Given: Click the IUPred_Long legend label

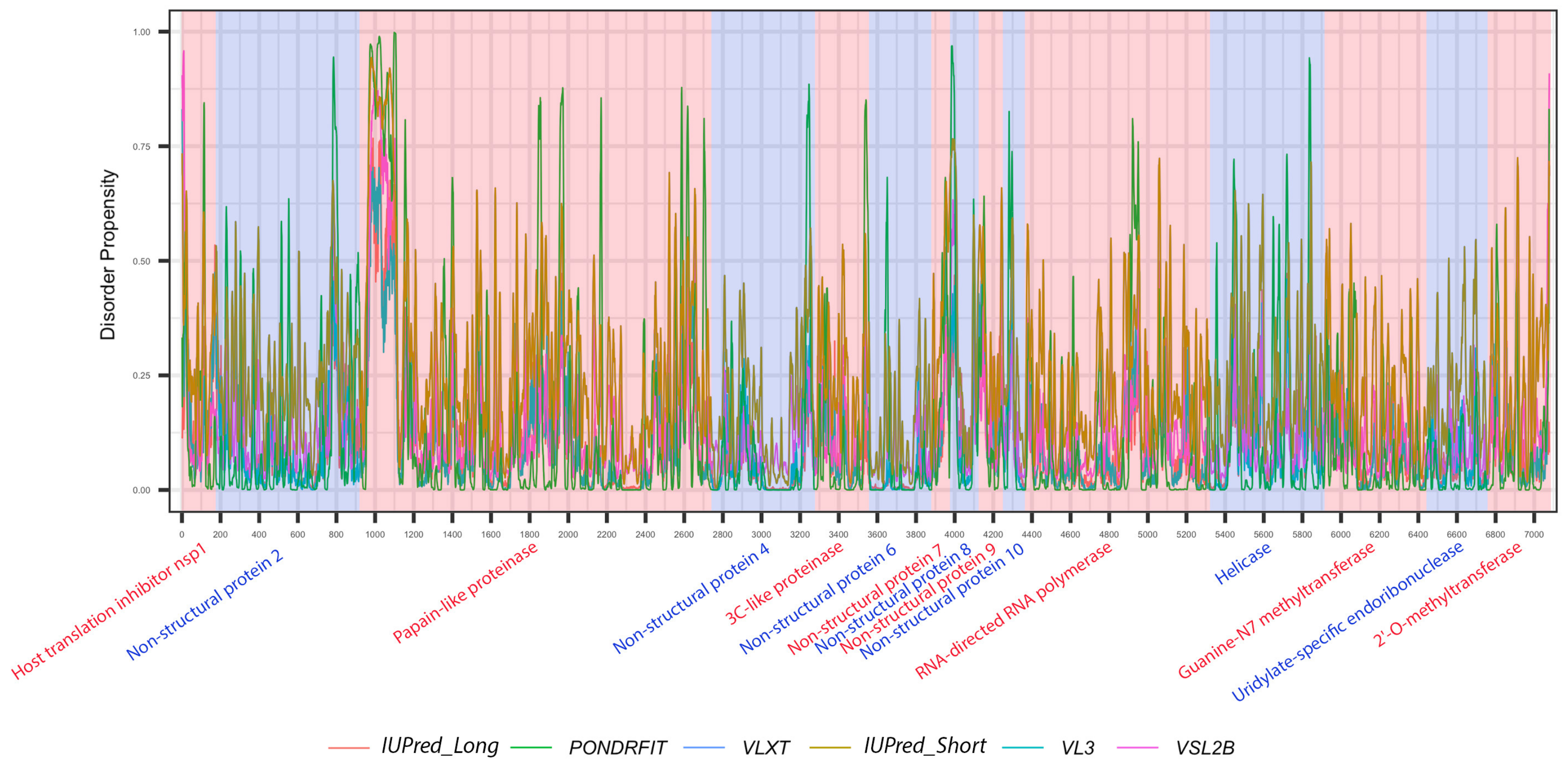Looking at the screenshot, I should pos(440,746).
